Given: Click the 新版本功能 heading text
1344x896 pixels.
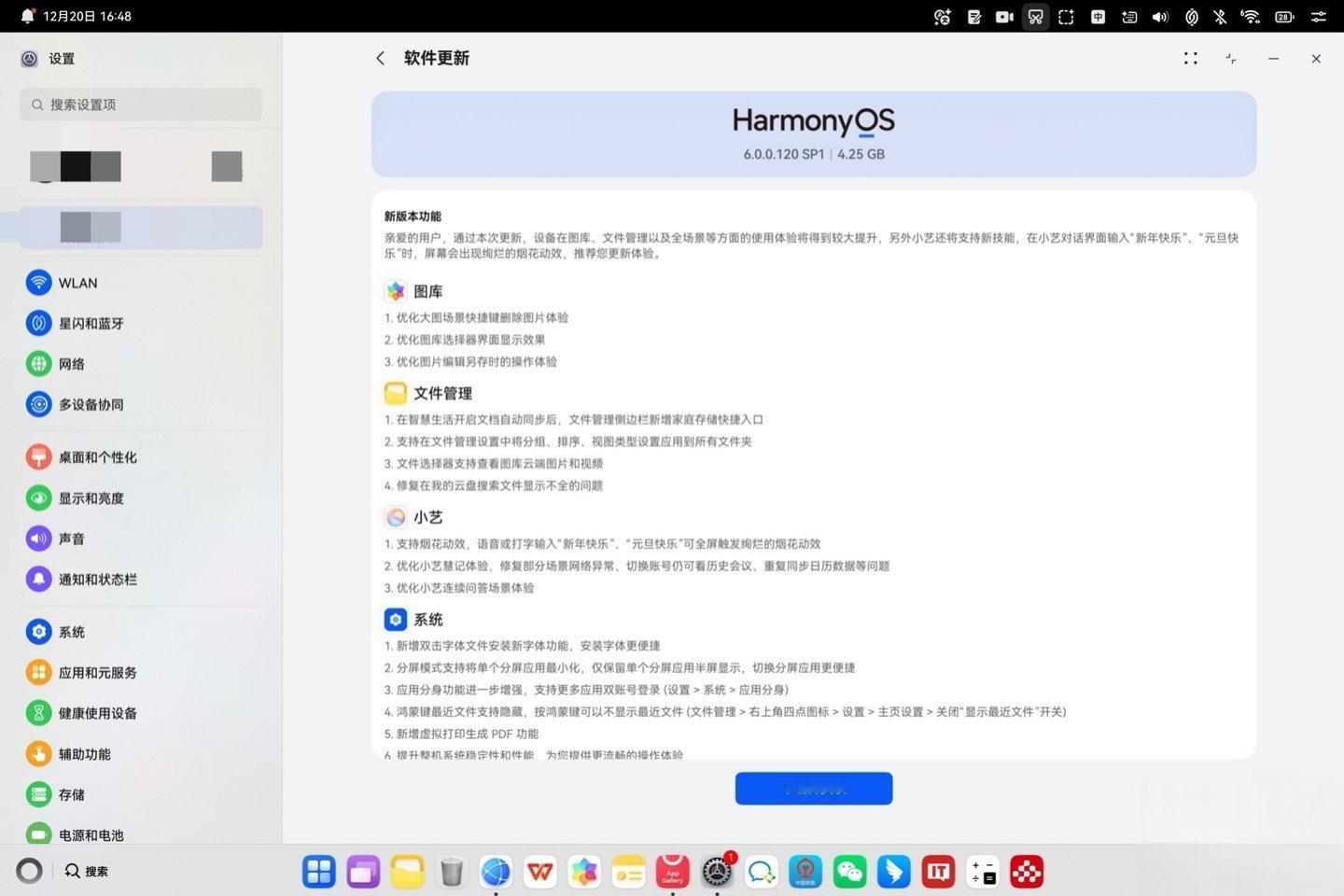Looking at the screenshot, I should 413,217.
